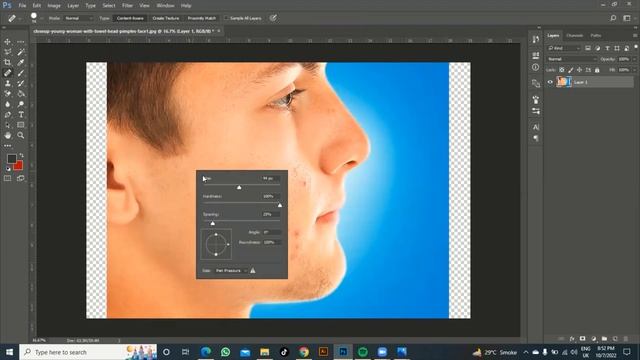Open the layer blend mode Normal dropdown
640x360 pixels.
click(571, 59)
